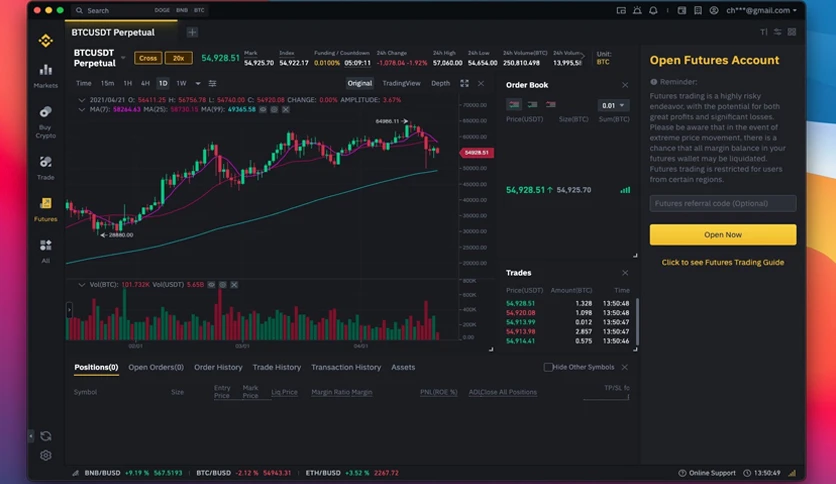This screenshot has height=484, width=836.
Task: Toggle Cross margin mode
Action: (x=148, y=58)
